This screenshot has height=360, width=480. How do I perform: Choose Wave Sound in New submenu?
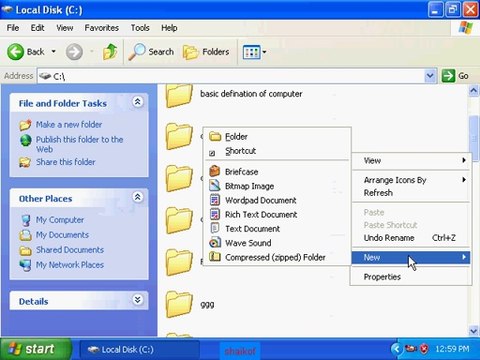pyautogui.click(x=277, y=243)
